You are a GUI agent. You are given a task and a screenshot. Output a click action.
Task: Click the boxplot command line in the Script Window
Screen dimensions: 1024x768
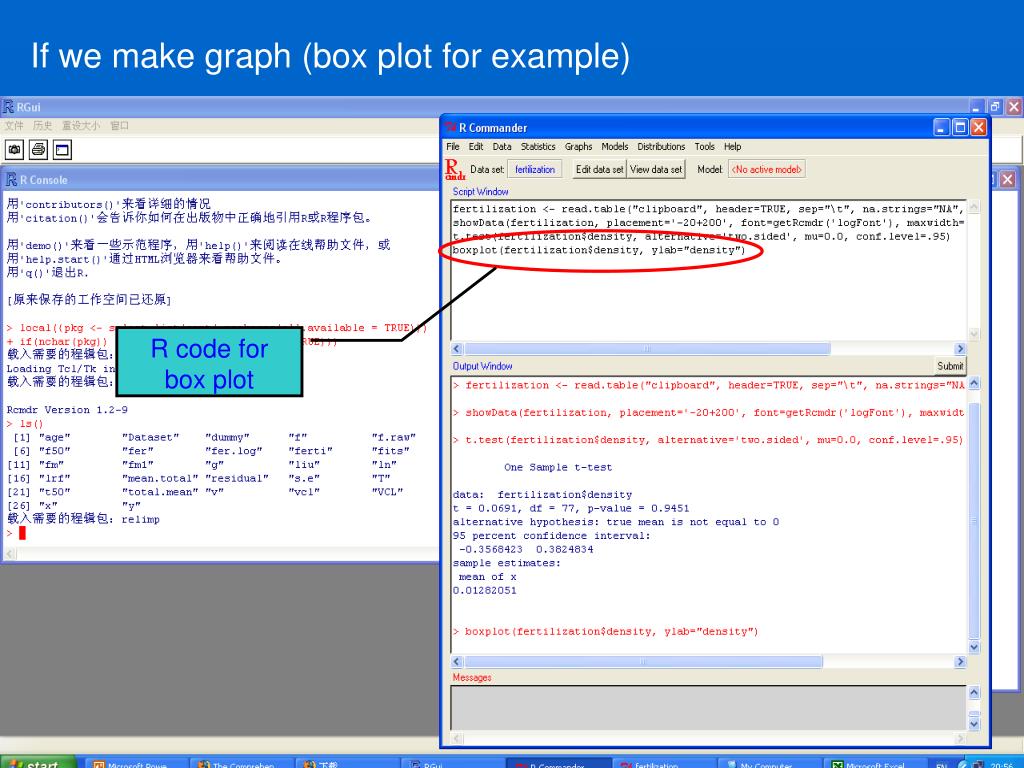click(x=599, y=250)
